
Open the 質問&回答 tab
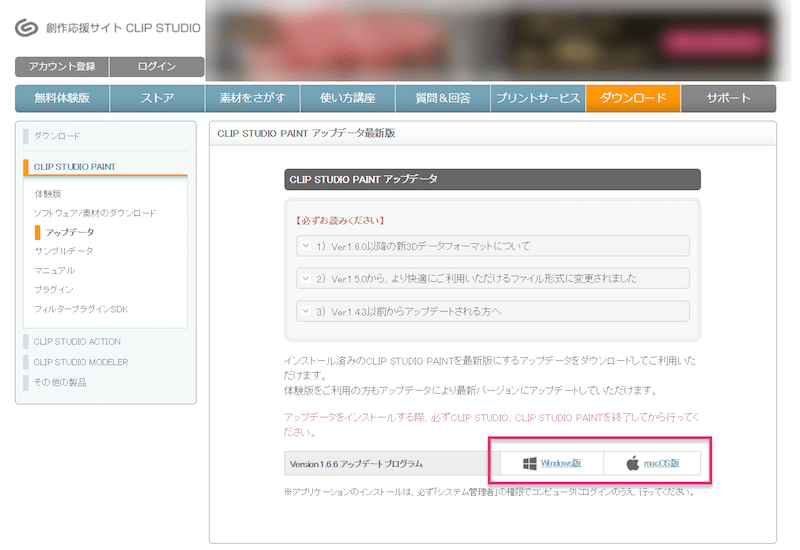443,98
